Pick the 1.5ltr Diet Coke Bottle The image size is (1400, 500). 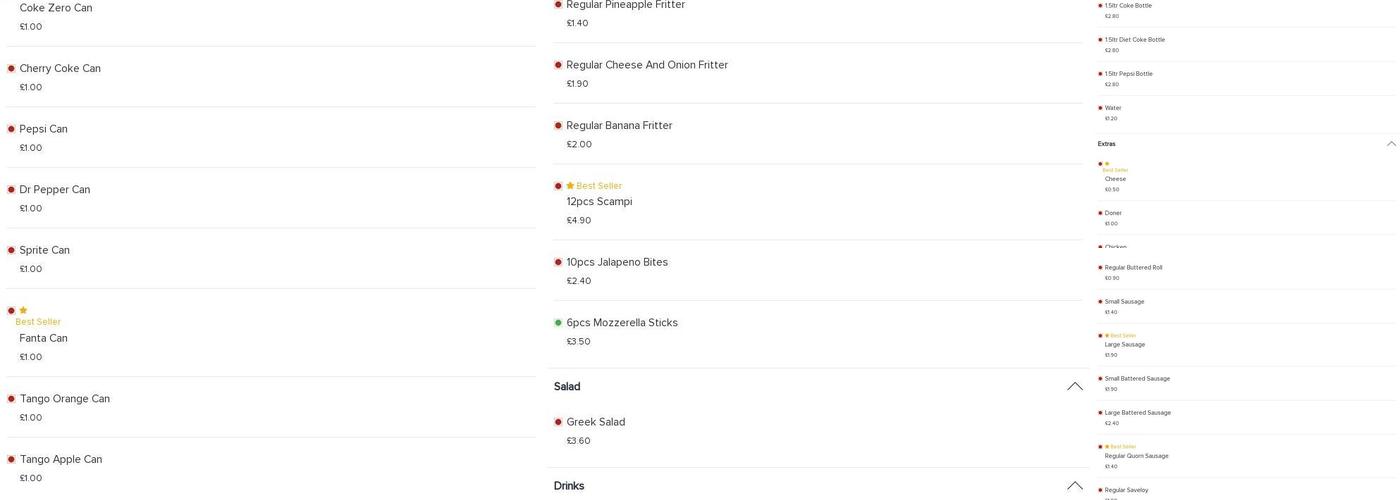pos(1134,40)
